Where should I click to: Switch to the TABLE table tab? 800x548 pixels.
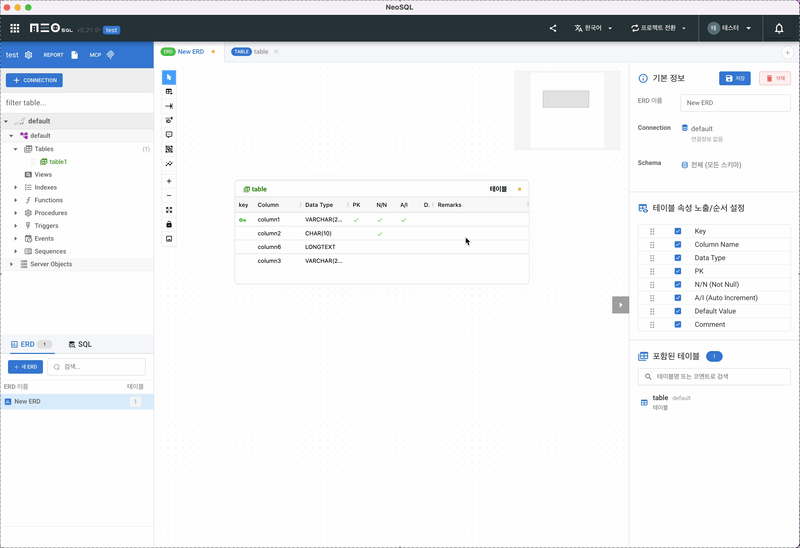(x=251, y=51)
